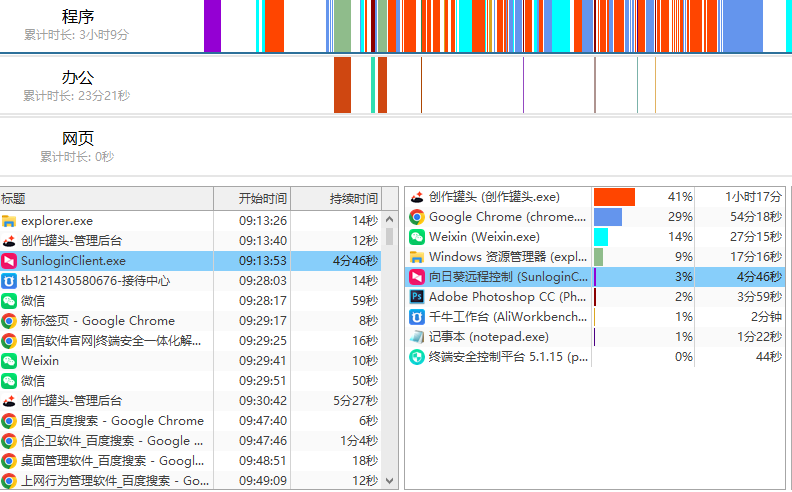Click the 终端安全控制平台 icon
The width and height of the screenshot is (792, 492).
pos(417,357)
